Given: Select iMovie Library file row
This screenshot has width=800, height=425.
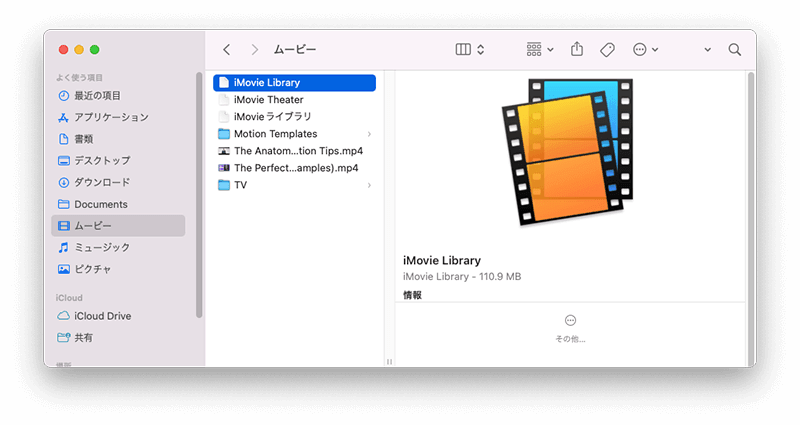Looking at the screenshot, I should tap(294, 83).
